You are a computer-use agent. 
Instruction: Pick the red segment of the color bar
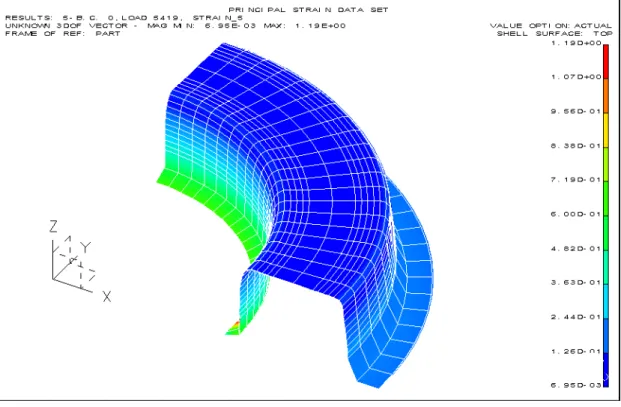(606, 61)
